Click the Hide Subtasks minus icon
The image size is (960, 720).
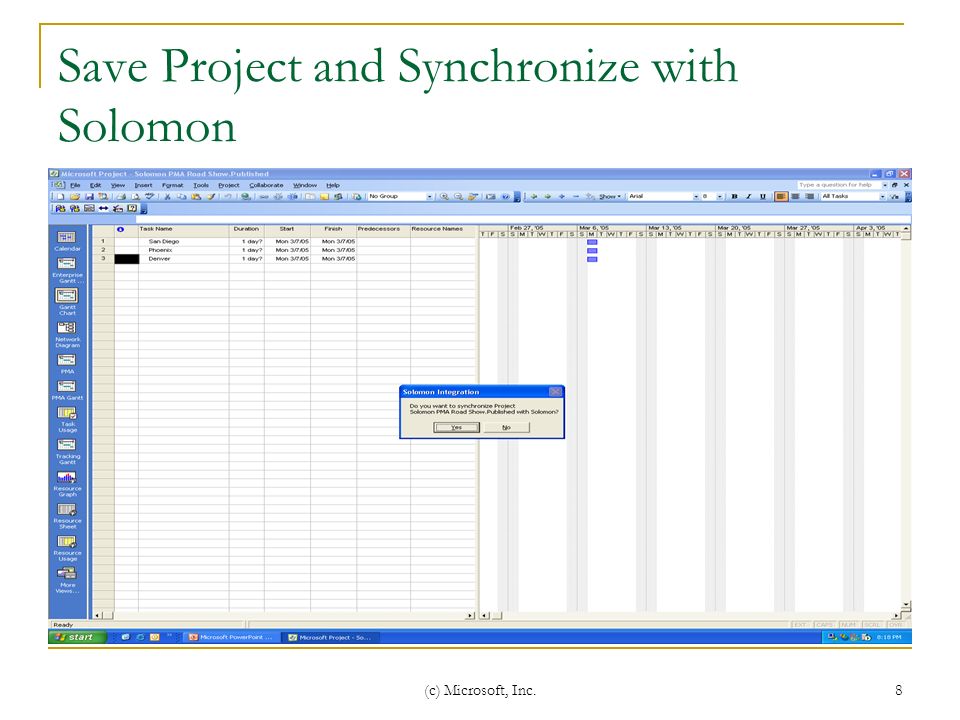576,197
